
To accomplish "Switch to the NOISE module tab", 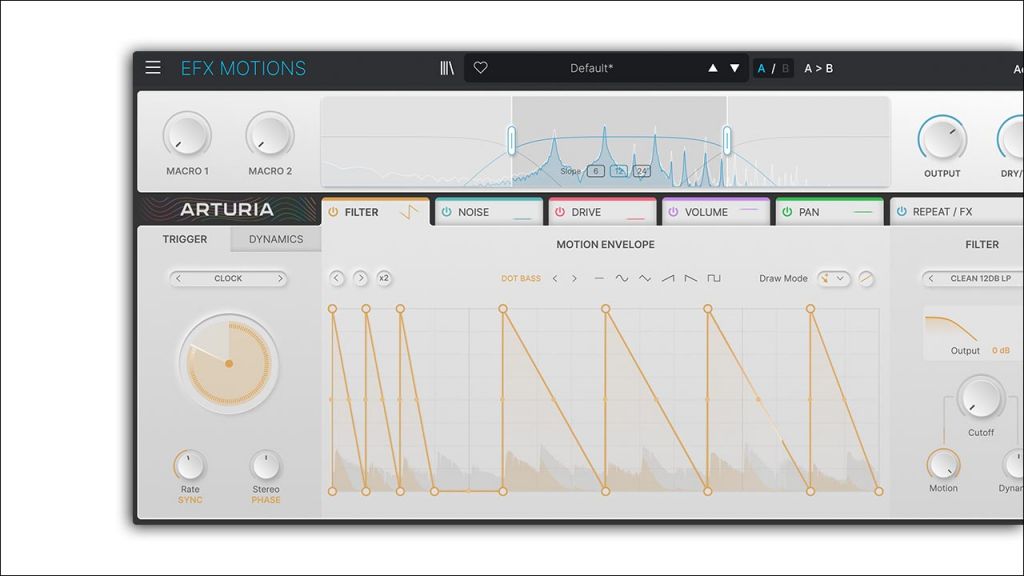I will point(488,212).
